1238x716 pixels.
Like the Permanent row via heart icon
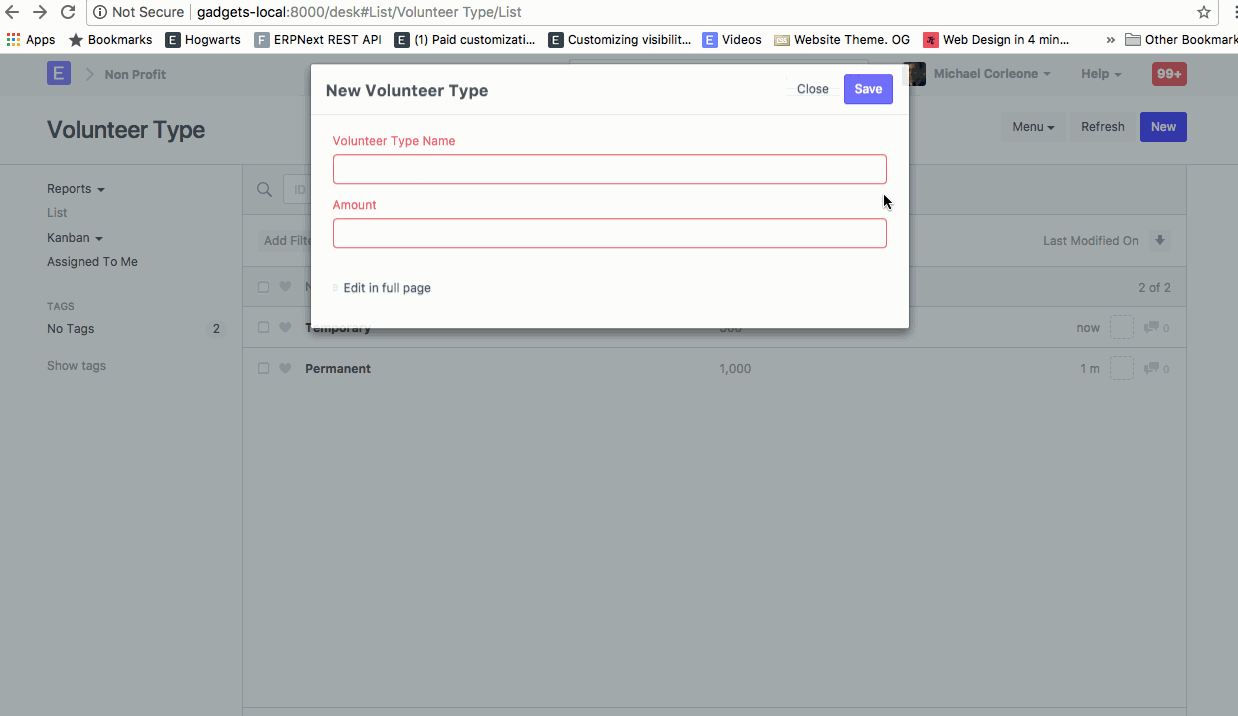285,368
